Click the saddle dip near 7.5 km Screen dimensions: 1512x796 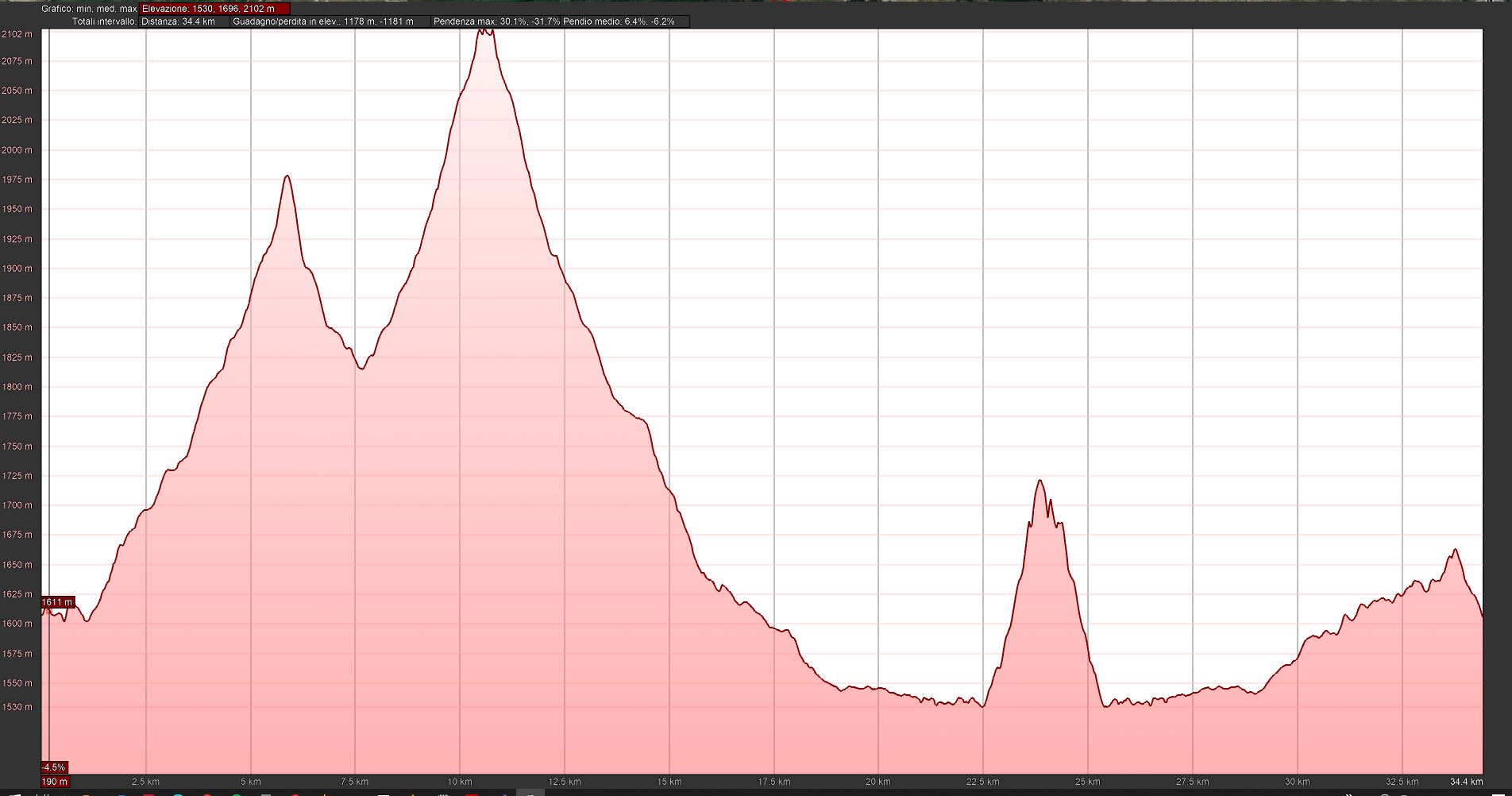click(361, 369)
